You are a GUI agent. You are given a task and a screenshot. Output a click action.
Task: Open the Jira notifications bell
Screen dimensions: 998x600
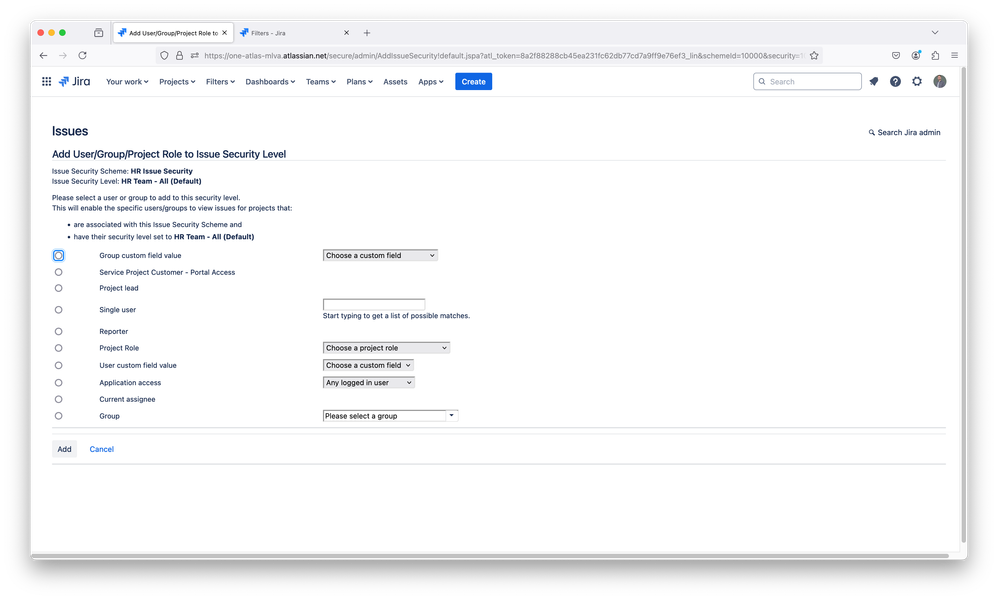873,81
